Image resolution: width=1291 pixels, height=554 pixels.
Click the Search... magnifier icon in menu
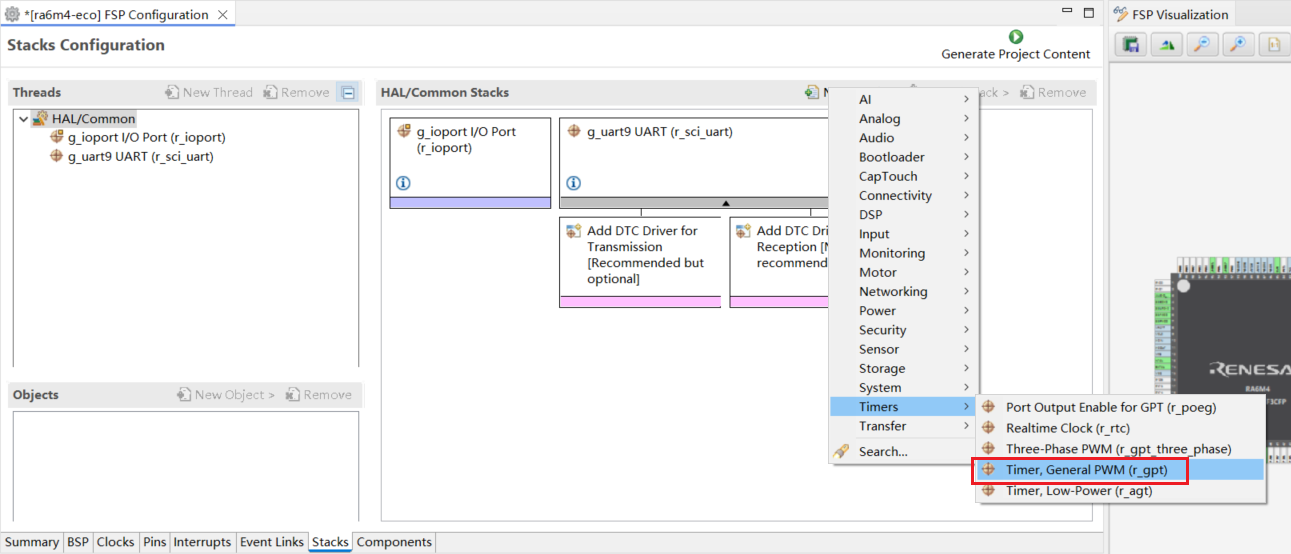843,451
